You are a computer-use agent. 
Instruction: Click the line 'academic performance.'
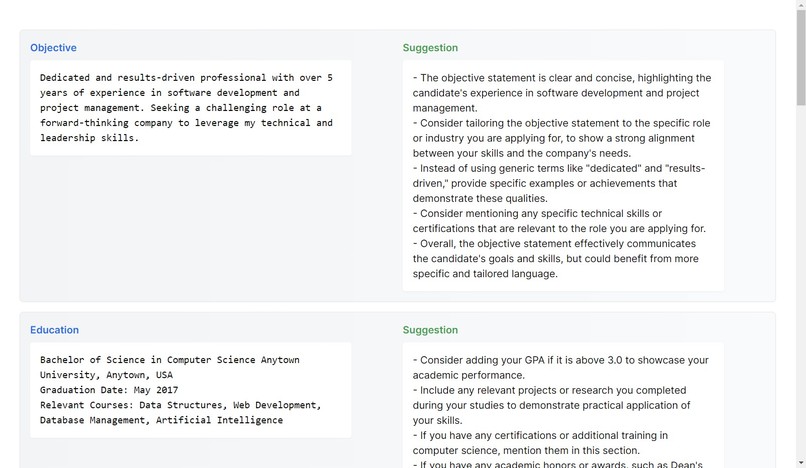pos(468,375)
